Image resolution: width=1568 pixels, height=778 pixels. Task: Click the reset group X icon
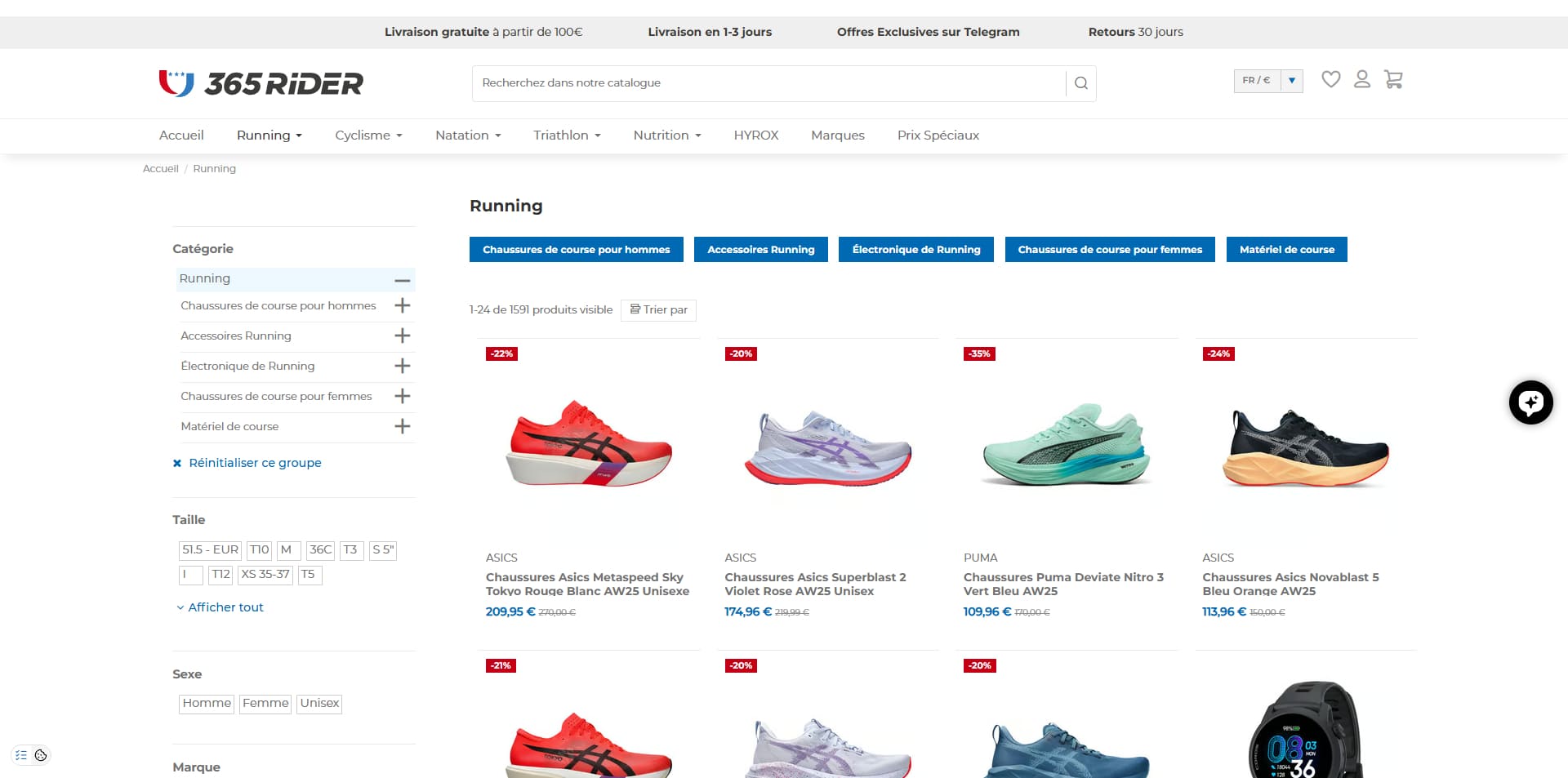177,463
